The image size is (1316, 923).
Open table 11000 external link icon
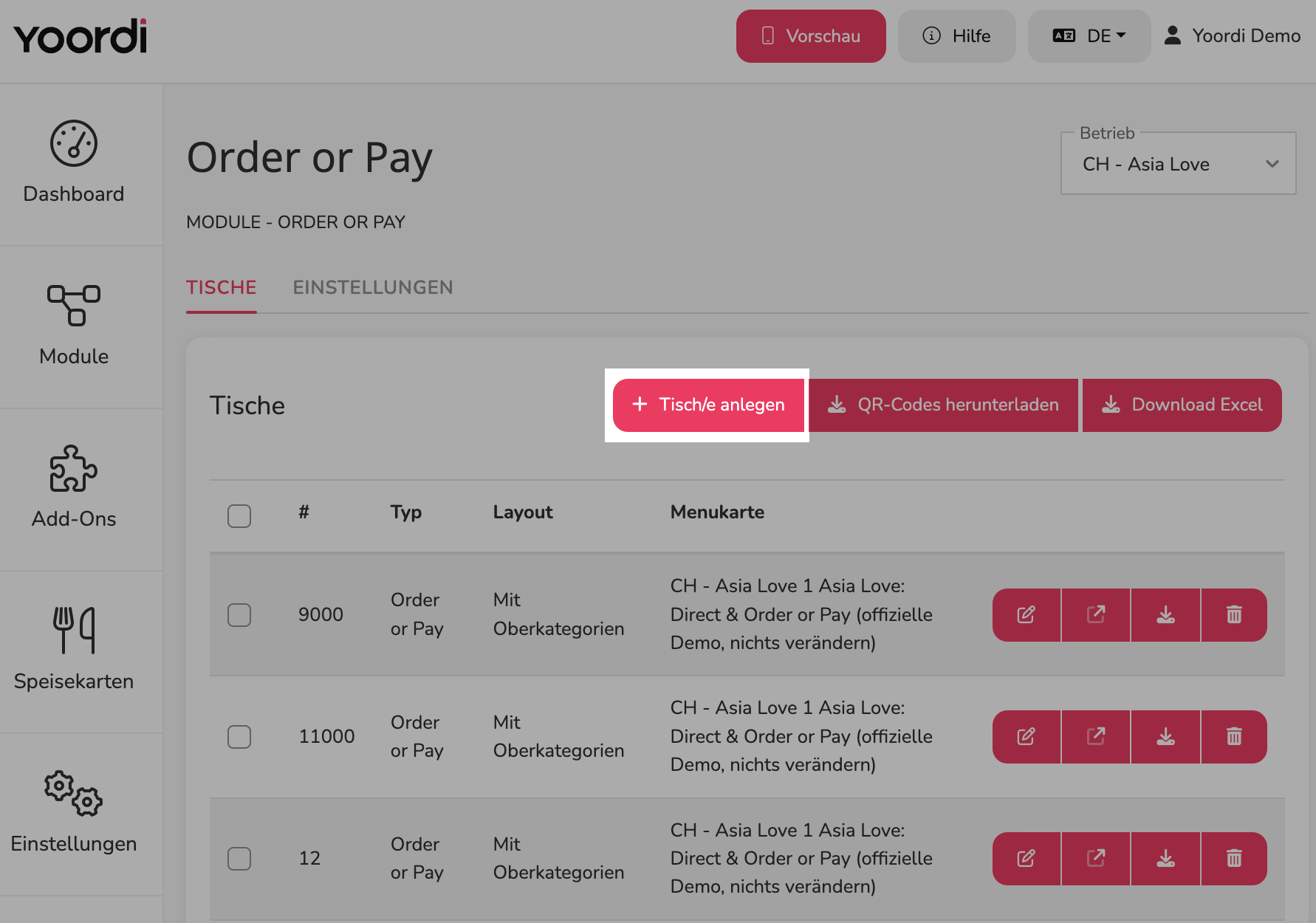coord(1096,737)
